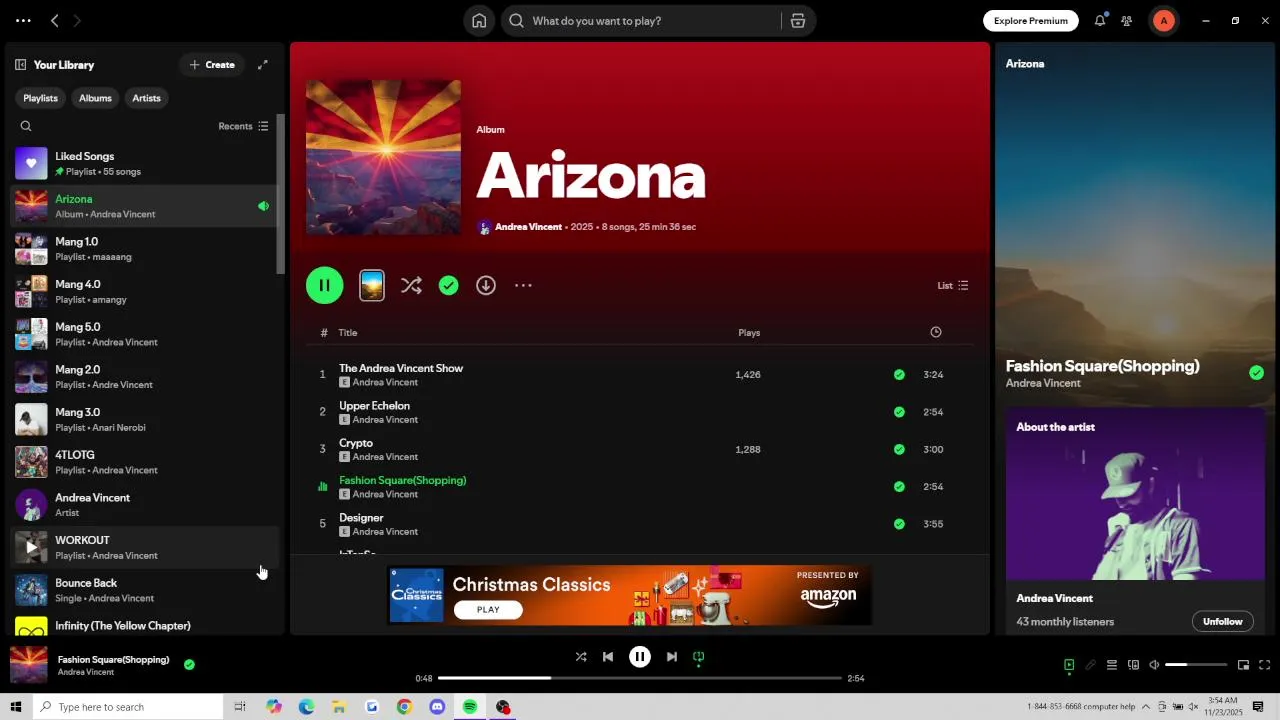Image resolution: width=1280 pixels, height=720 pixels.
Task: Search in Your Library
Action: pos(26,126)
